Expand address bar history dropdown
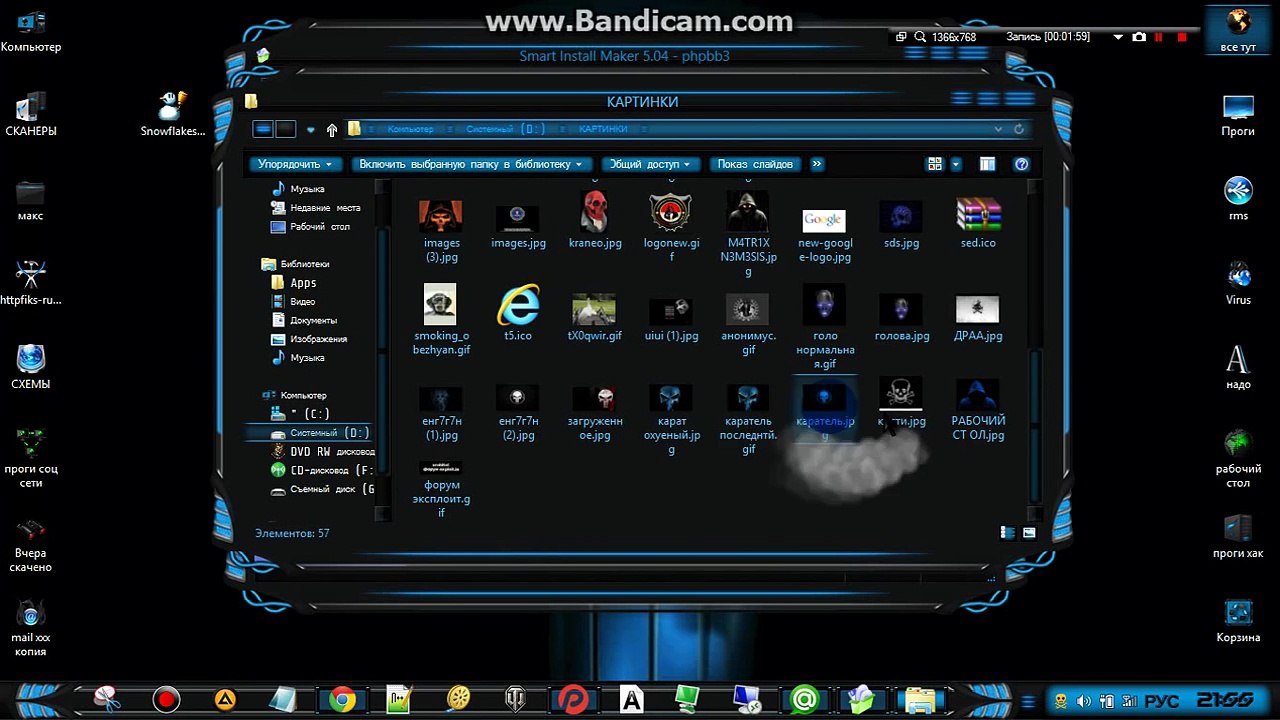 pos(998,129)
